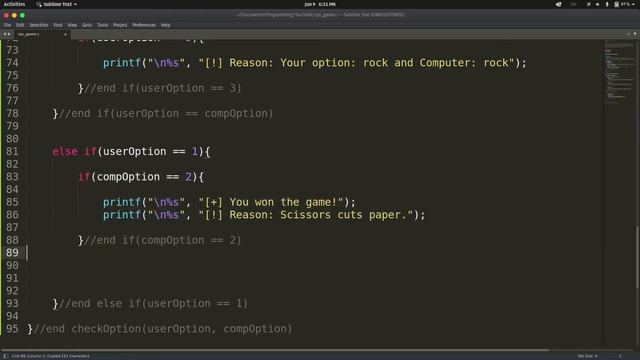Add a new tab with plus icon
This screenshot has width=640, height=360.
coord(628,34)
